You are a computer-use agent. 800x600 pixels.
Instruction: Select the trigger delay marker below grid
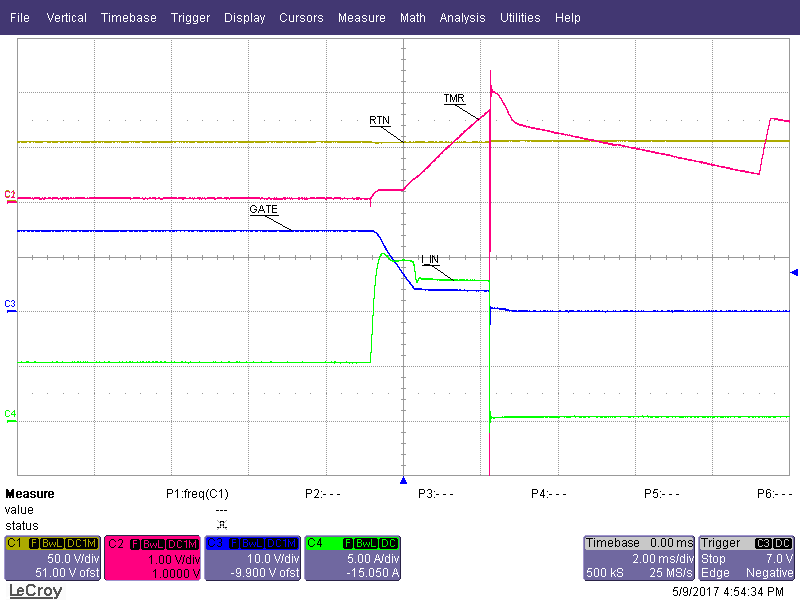click(x=404, y=481)
